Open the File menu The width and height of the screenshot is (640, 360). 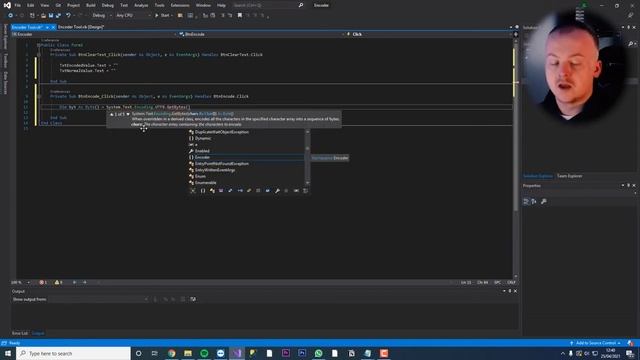coord(18,5)
